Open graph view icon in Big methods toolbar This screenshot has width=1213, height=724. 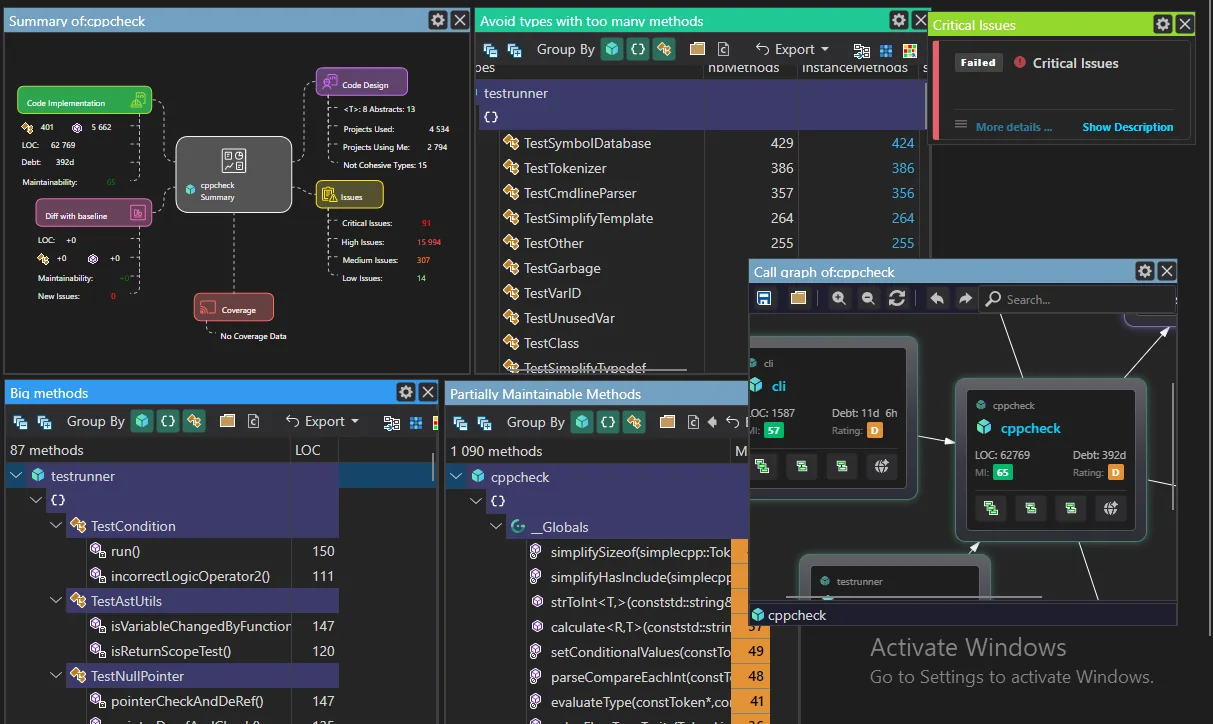392,422
